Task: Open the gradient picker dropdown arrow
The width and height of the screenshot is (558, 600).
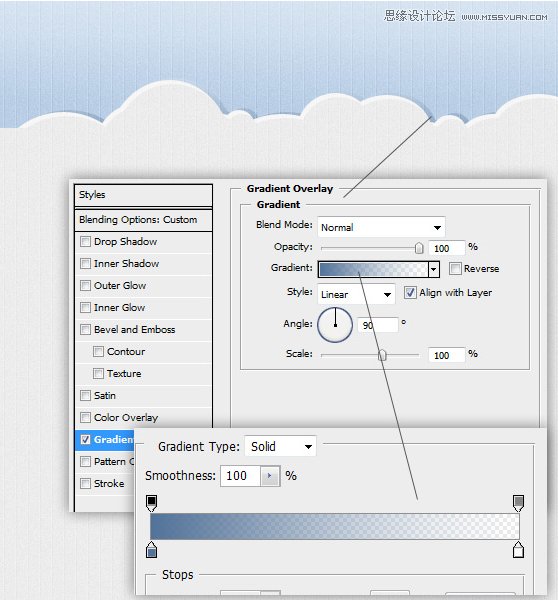Action: click(x=433, y=269)
